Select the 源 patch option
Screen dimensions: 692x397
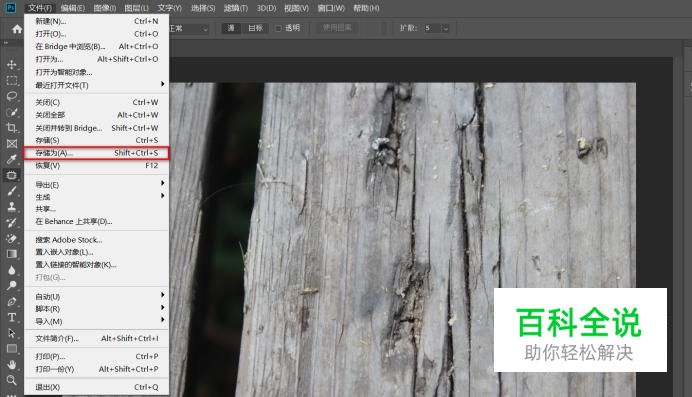point(231,28)
